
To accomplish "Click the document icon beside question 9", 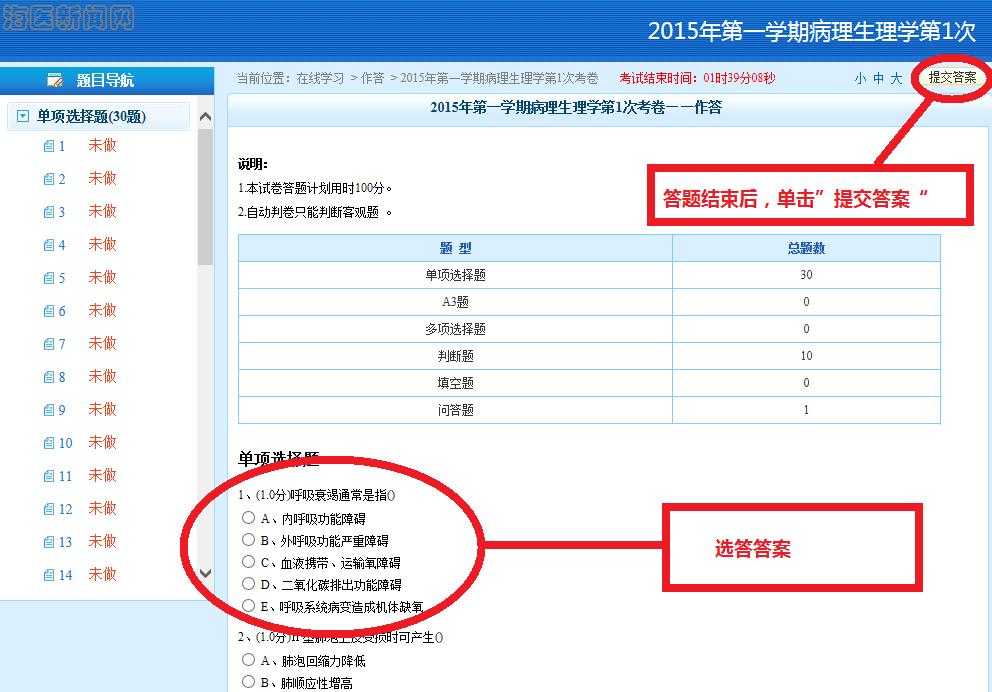I will pyautogui.click(x=48, y=410).
